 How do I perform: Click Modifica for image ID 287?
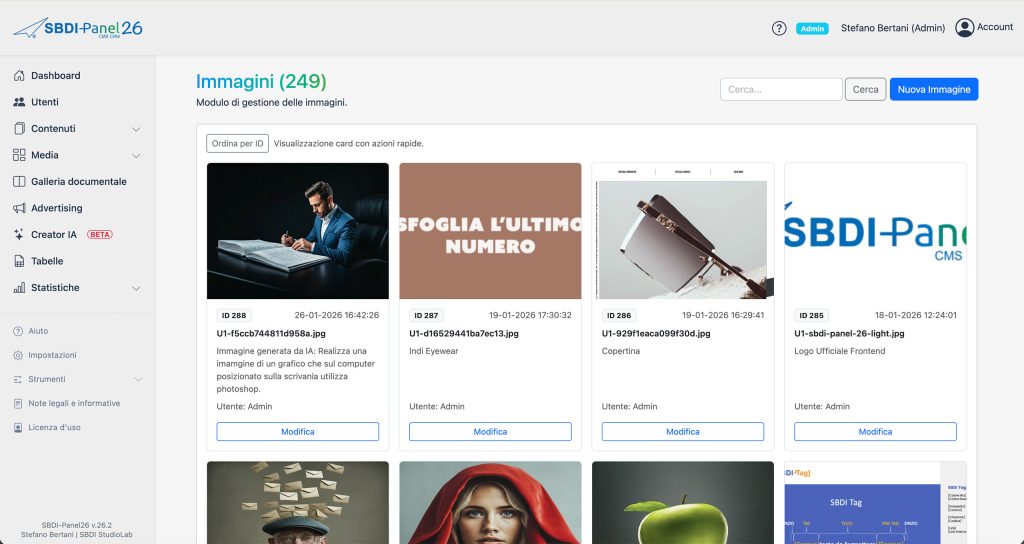pyautogui.click(x=490, y=432)
